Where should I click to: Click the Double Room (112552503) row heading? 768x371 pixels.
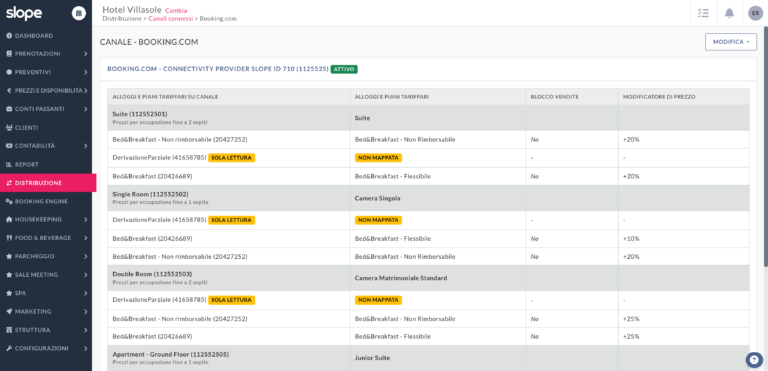(x=152, y=274)
